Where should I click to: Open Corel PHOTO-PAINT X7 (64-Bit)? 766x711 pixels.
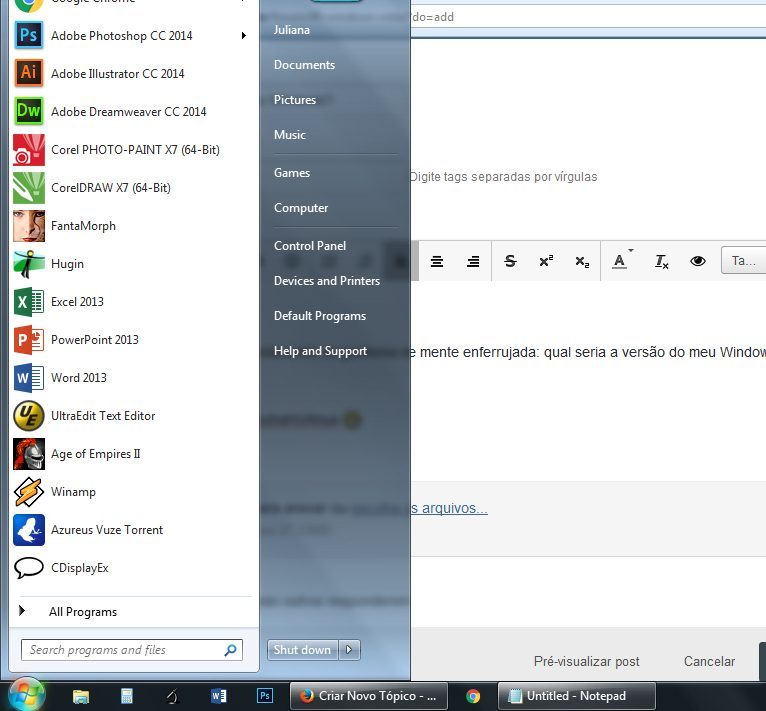click(135, 150)
